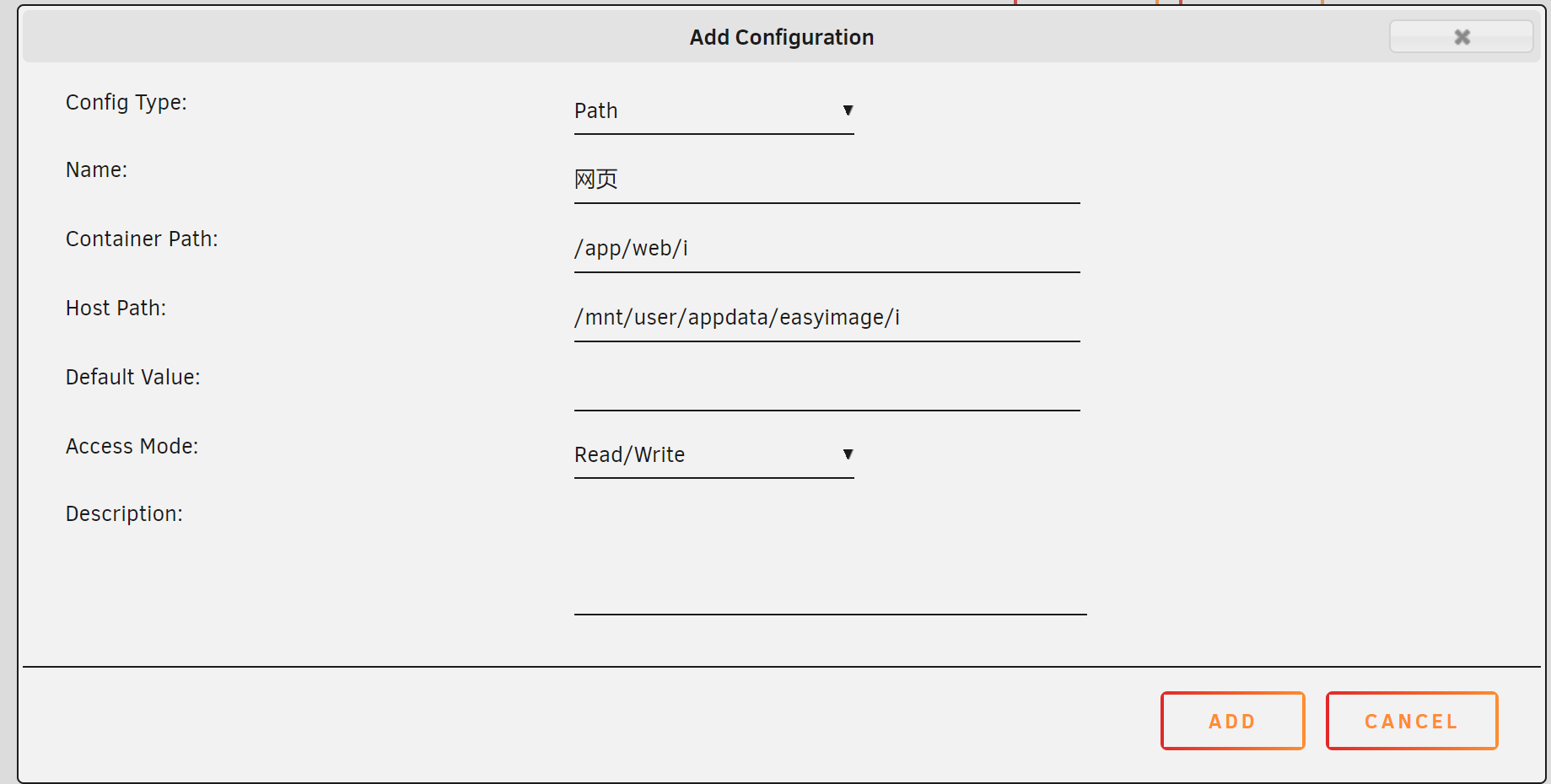The width and height of the screenshot is (1551, 784).
Task: Focus the empty Default Value field
Action: [x=827, y=388]
